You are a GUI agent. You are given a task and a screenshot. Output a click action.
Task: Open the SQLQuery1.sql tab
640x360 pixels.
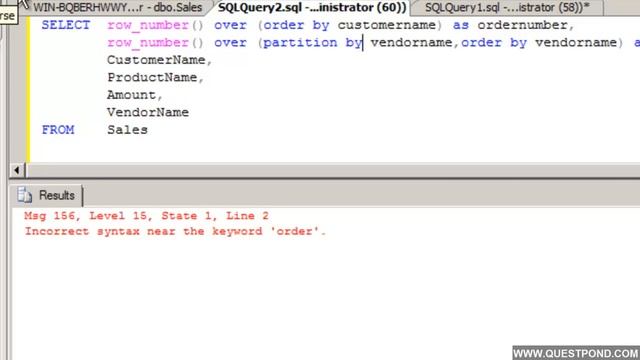(507, 7)
